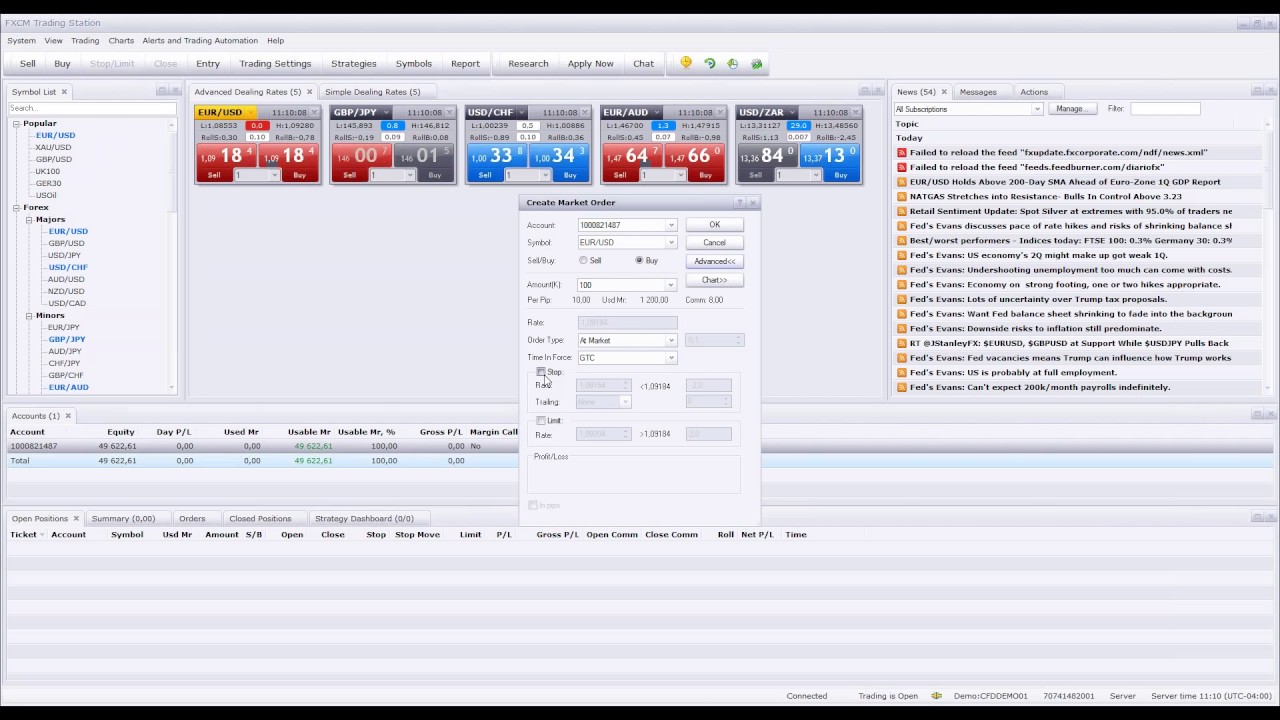The image size is (1280, 720).
Task: Close the USD/ZAR rate tile
Action: [x=857, y=112]
